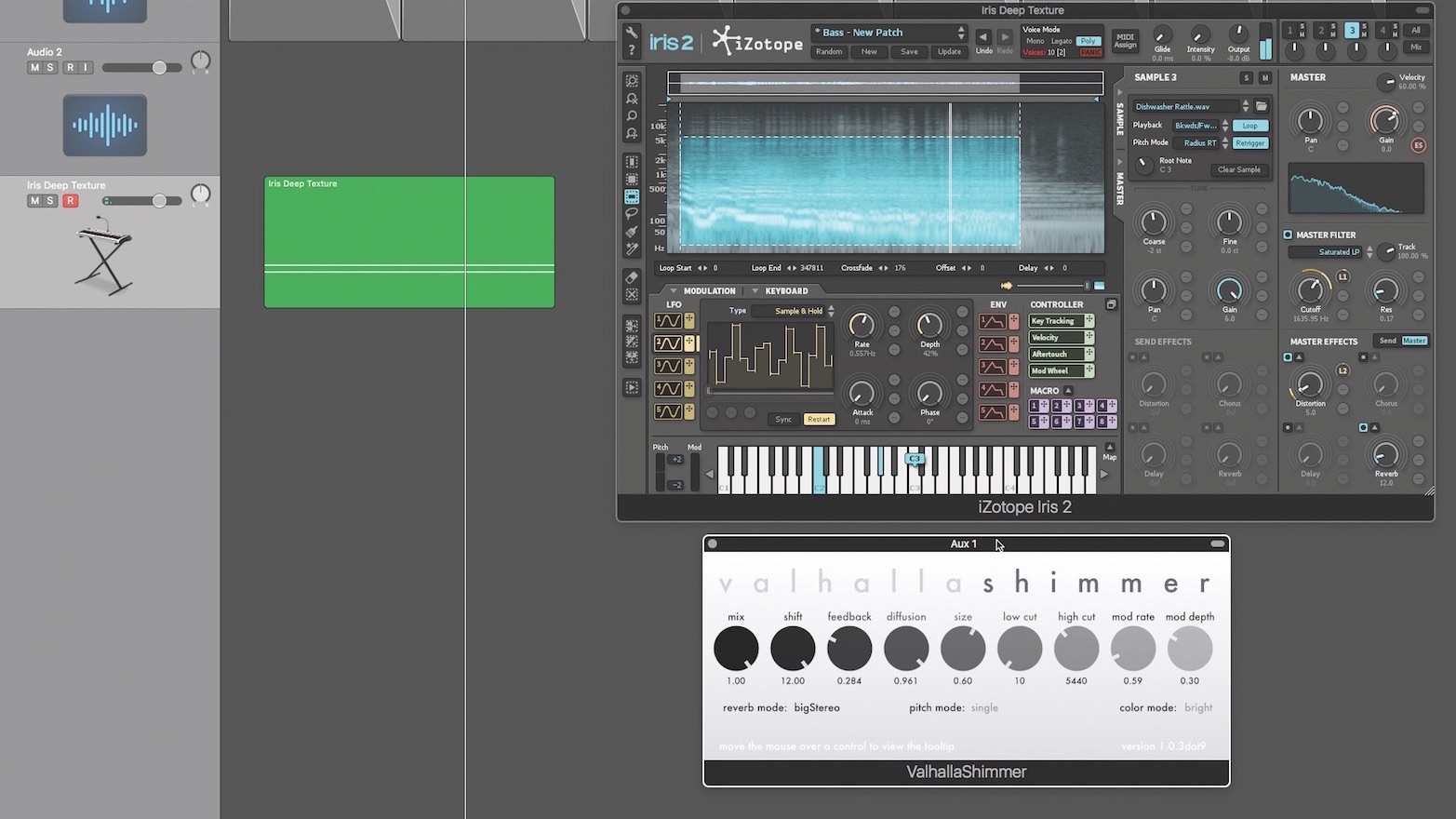Image resolution: width=1456 pixels, height=819 pixels.
Task: Switch to the All samples tab
Action: (1416, 30)
